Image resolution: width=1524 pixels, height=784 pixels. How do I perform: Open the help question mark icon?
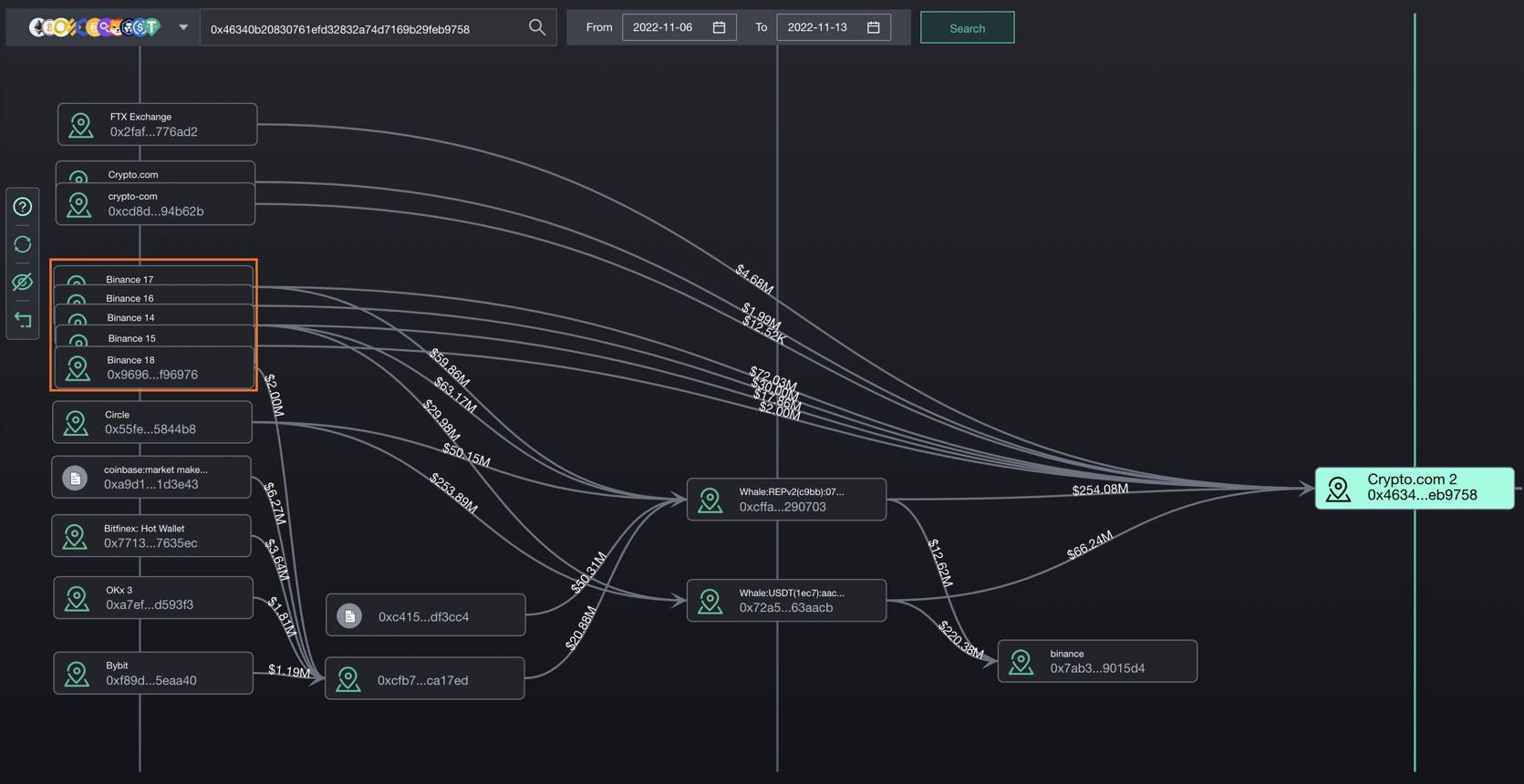(x=23, y=207)
